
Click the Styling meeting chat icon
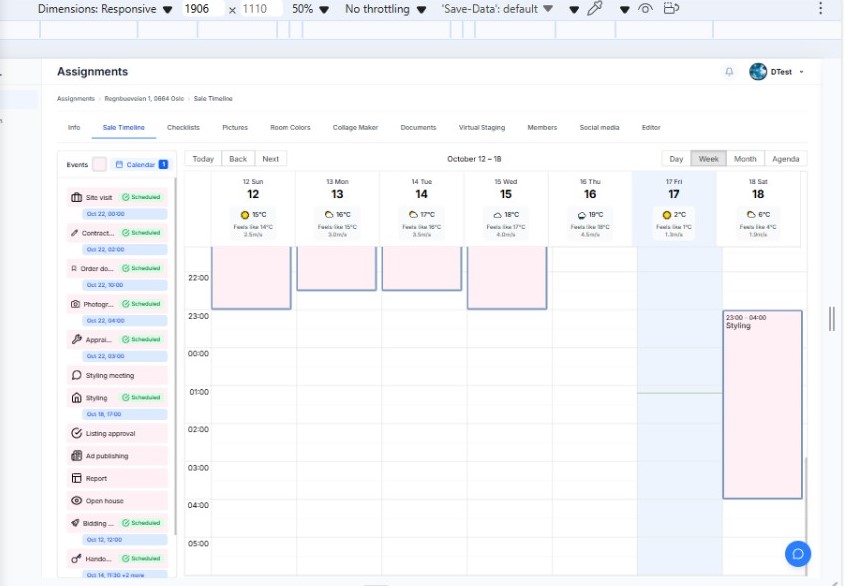(76, 375)
